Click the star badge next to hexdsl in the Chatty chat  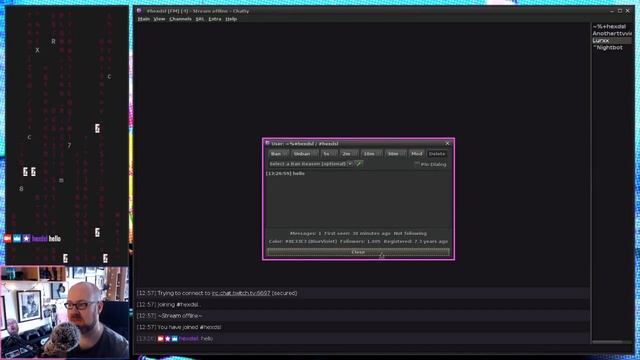[167, 338]
